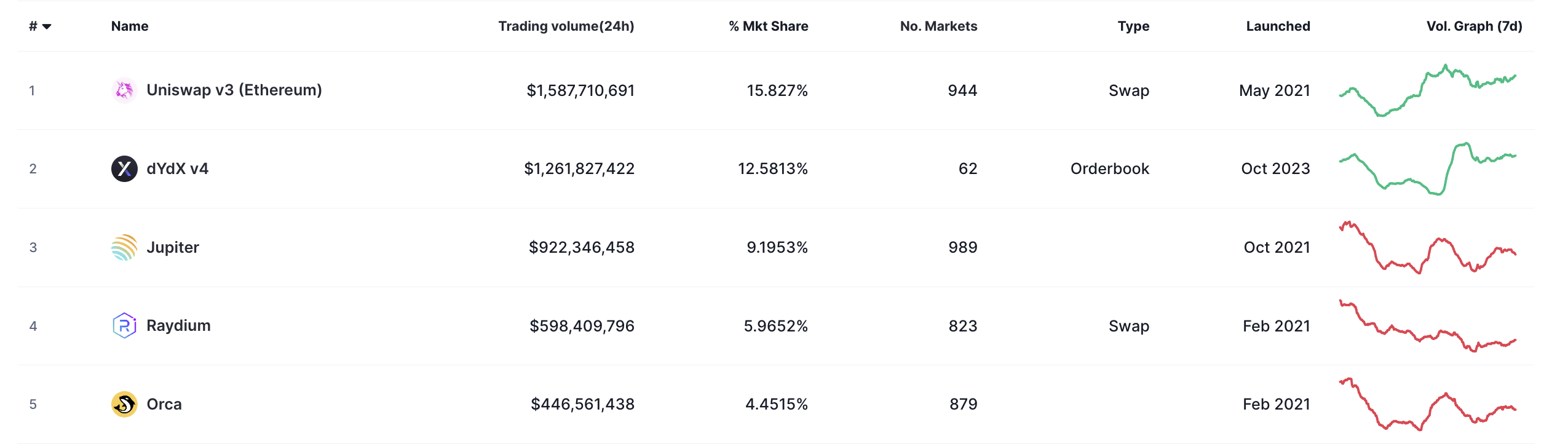Open dYdX v4 green volume sparkline
The height and width of the screenshot is (444, 1568).
pyautogui.click(x=1427, y=168)
